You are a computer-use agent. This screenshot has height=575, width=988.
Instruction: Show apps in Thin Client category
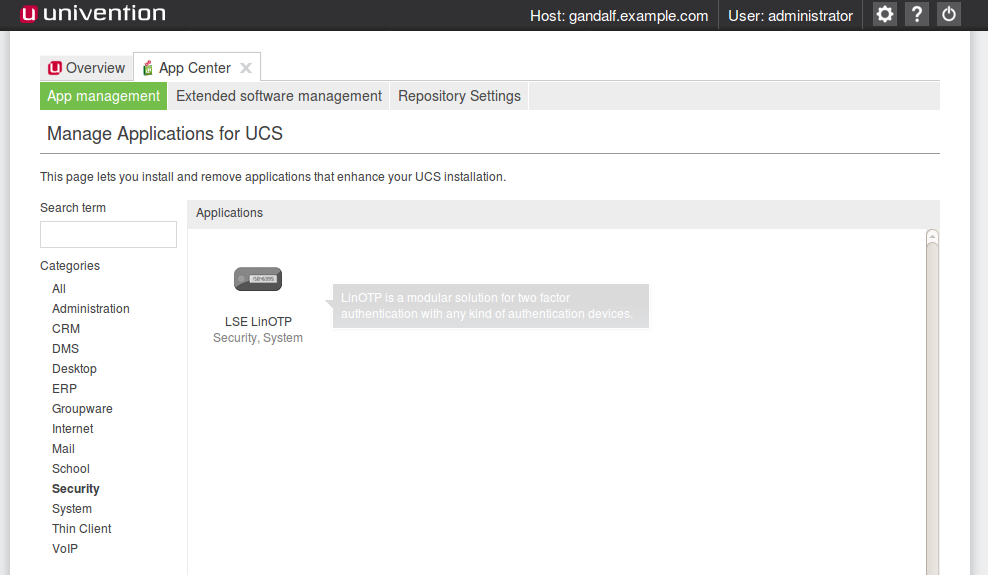coord(82,529)
